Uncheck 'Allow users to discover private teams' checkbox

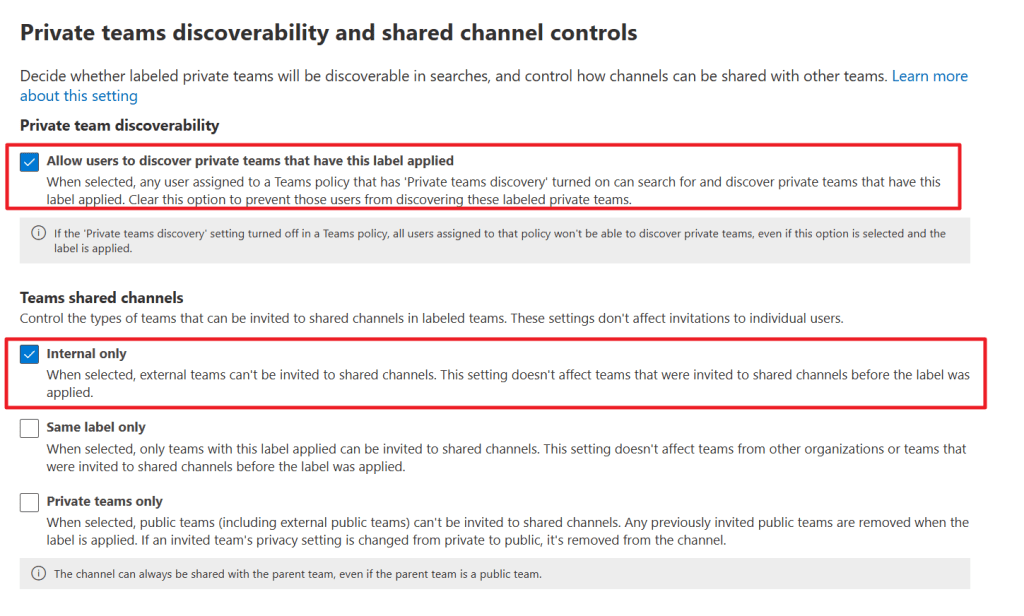pyautogui.click(x=29, y=161)
